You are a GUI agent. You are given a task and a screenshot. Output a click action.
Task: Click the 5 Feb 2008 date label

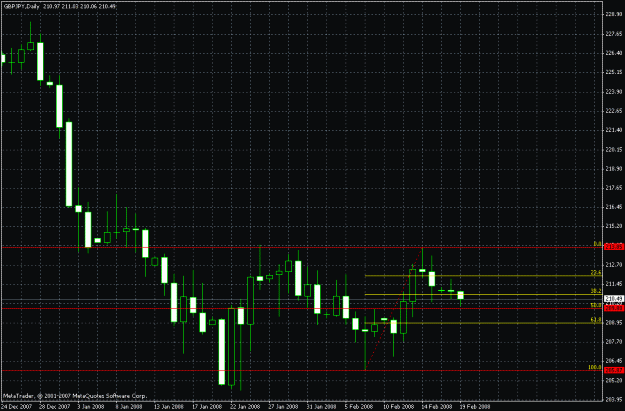click(x=359, y=407)
